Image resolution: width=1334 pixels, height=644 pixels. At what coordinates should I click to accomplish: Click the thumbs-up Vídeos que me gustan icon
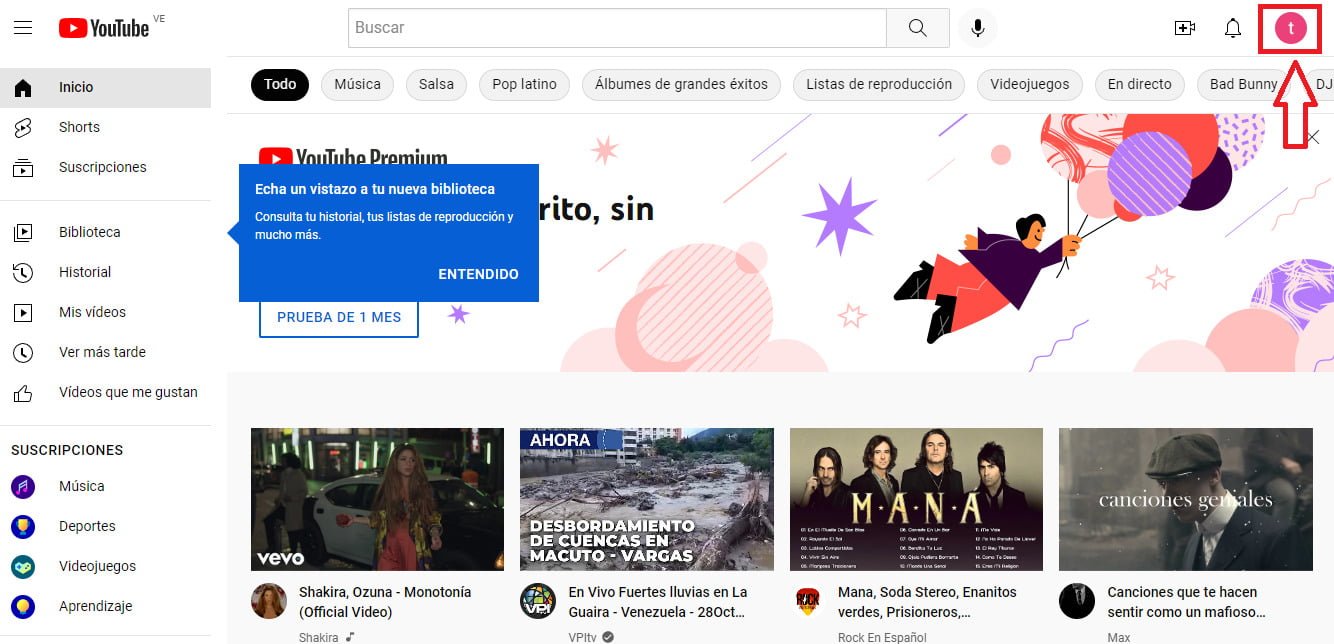pyautogui.click(x=23, y=392)
